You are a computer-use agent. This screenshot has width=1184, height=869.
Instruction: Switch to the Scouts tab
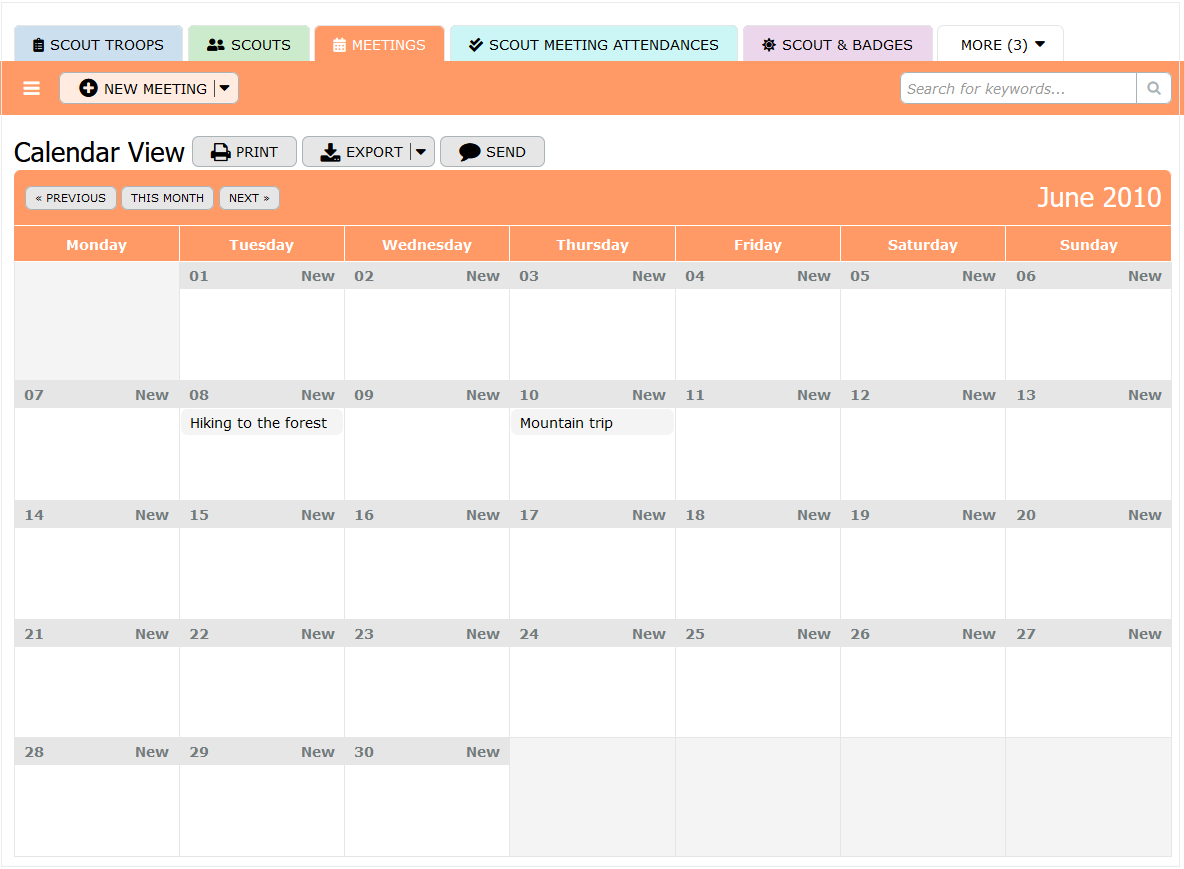(x=249, y=45)
